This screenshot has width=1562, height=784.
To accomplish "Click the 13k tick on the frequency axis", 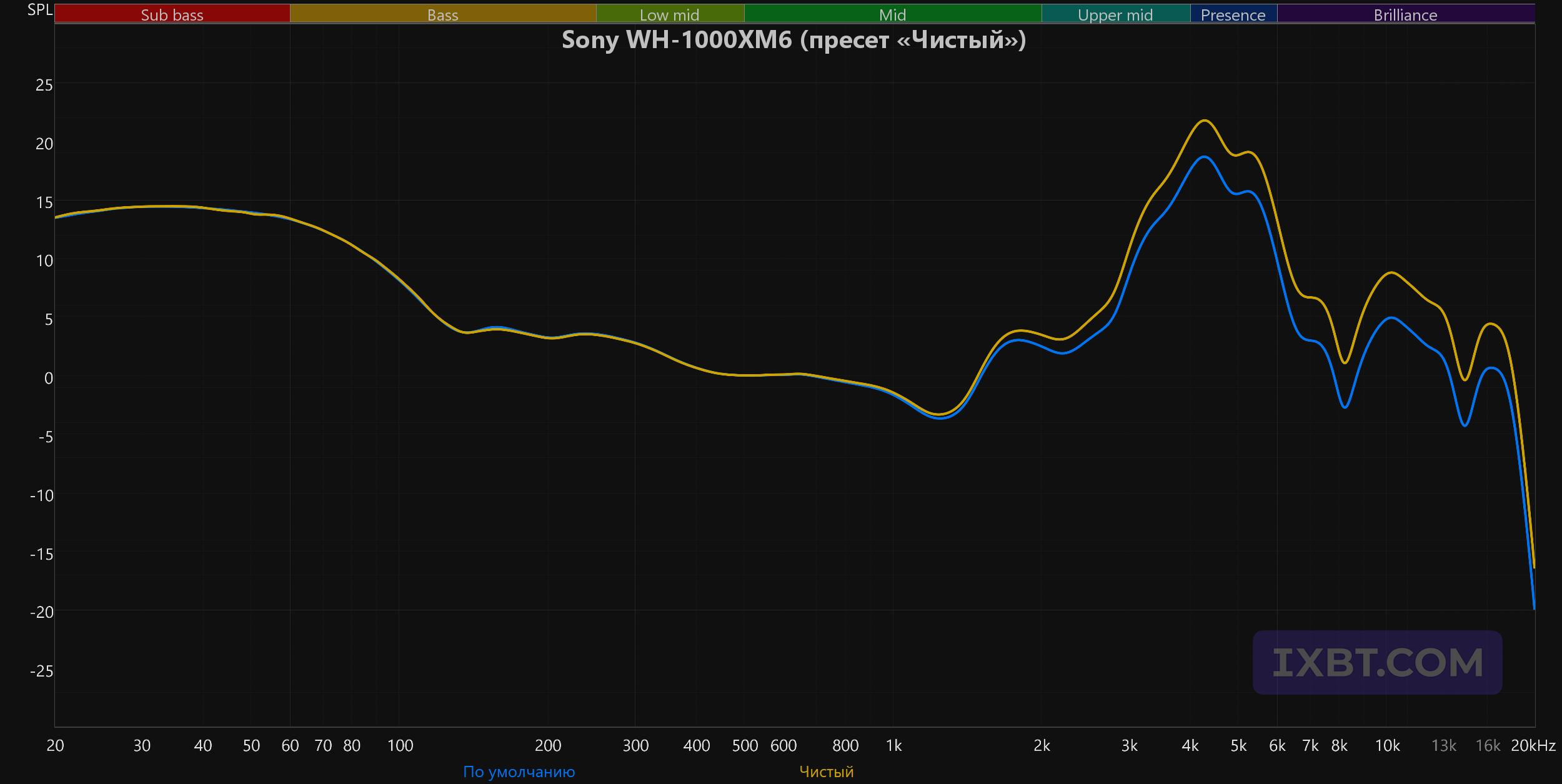I will coord(1444,745).
